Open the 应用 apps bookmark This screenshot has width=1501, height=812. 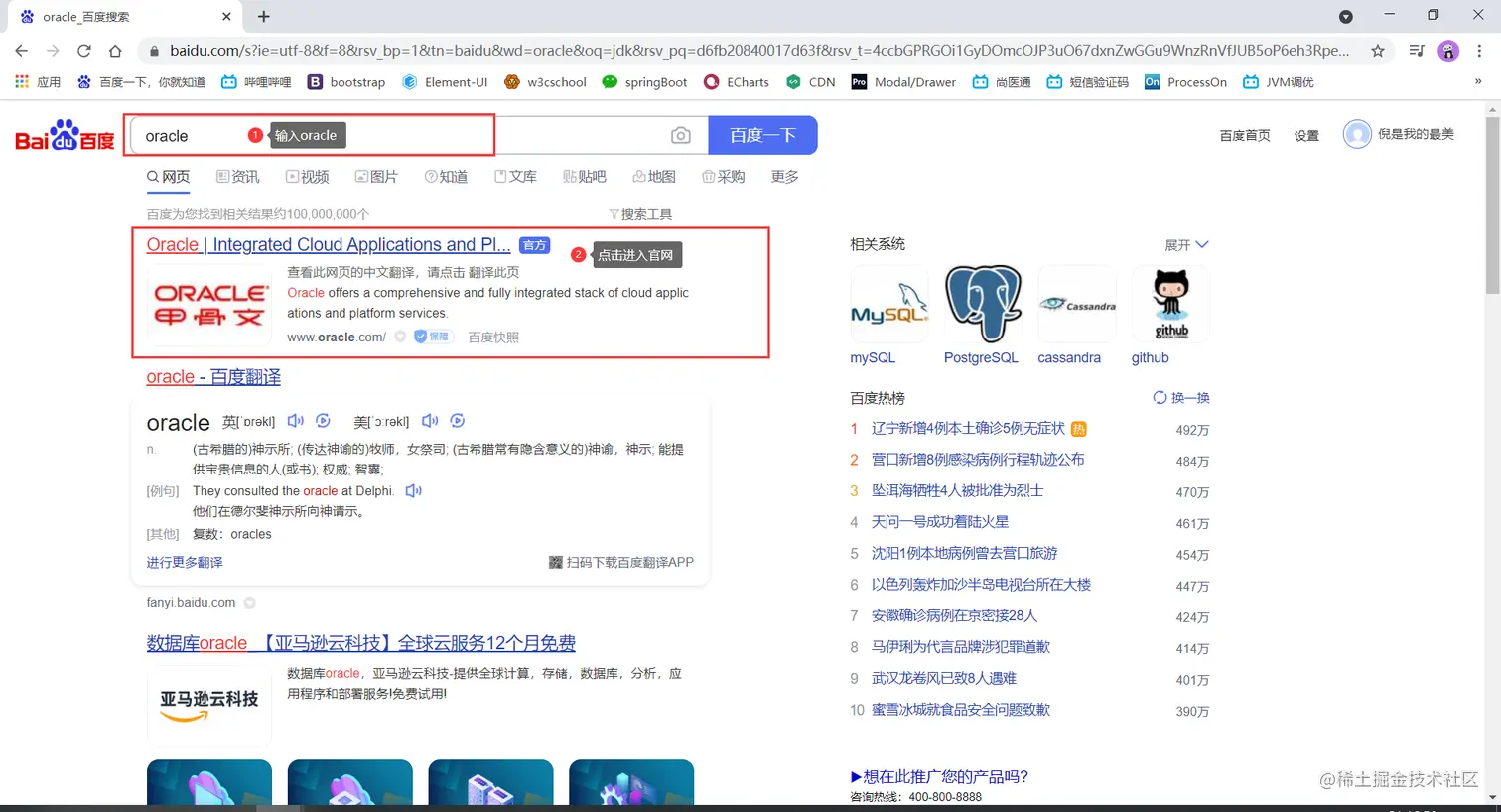click(38, 82)
